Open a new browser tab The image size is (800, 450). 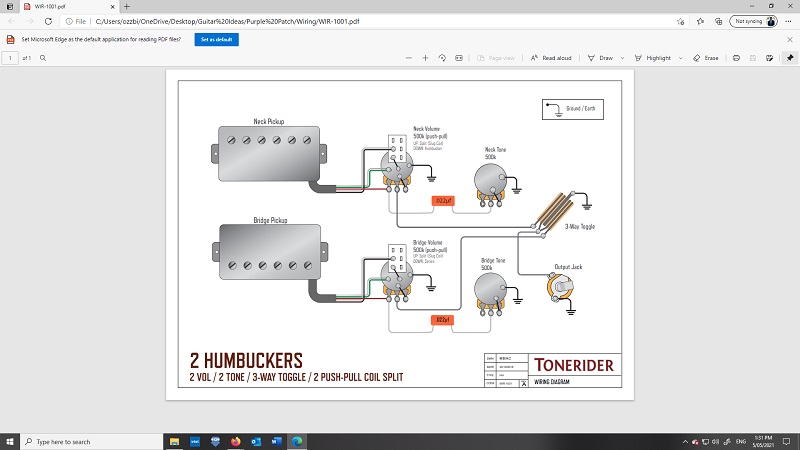pos(126,6)
